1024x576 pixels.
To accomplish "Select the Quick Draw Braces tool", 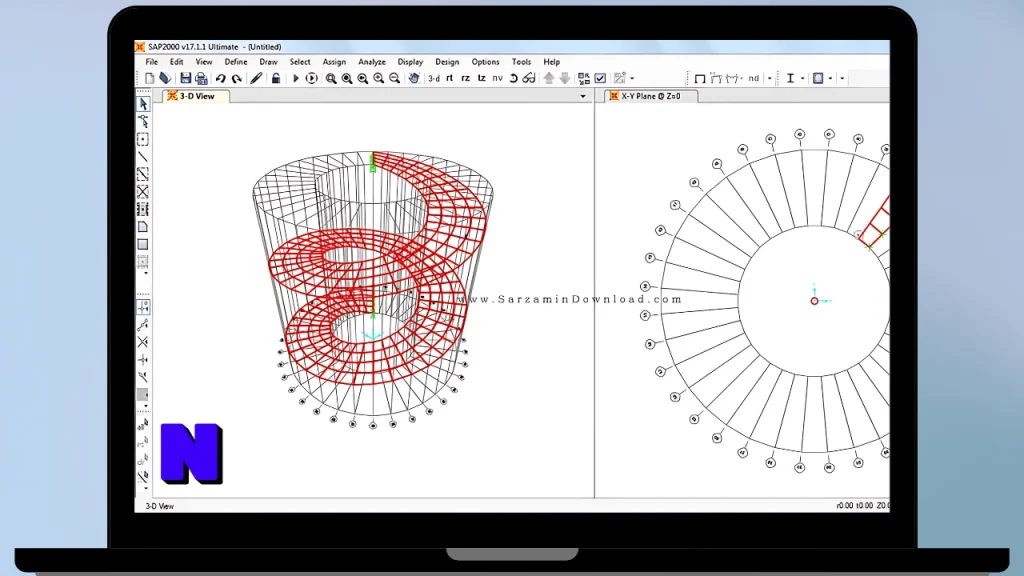I will (x=143, y=192).
